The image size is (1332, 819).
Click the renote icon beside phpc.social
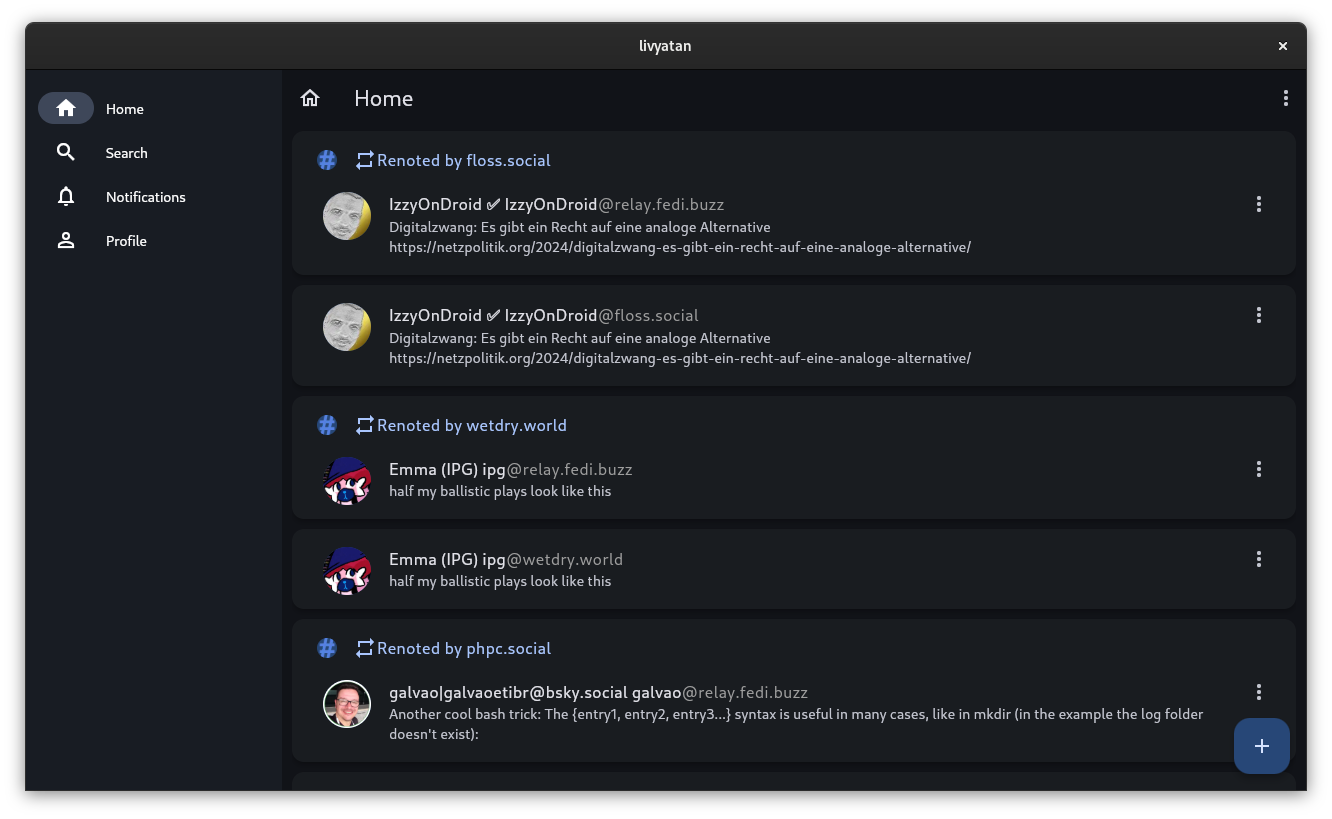point(364,648)
